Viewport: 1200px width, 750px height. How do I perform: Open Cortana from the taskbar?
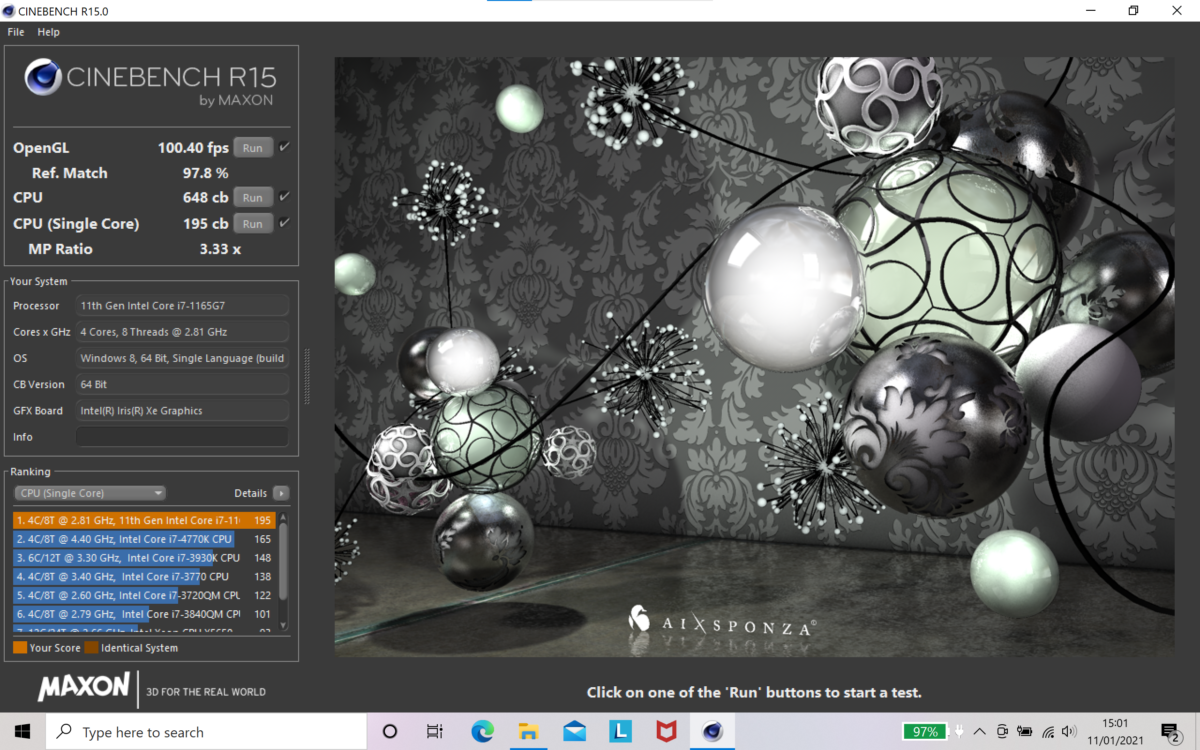(390, 732)
